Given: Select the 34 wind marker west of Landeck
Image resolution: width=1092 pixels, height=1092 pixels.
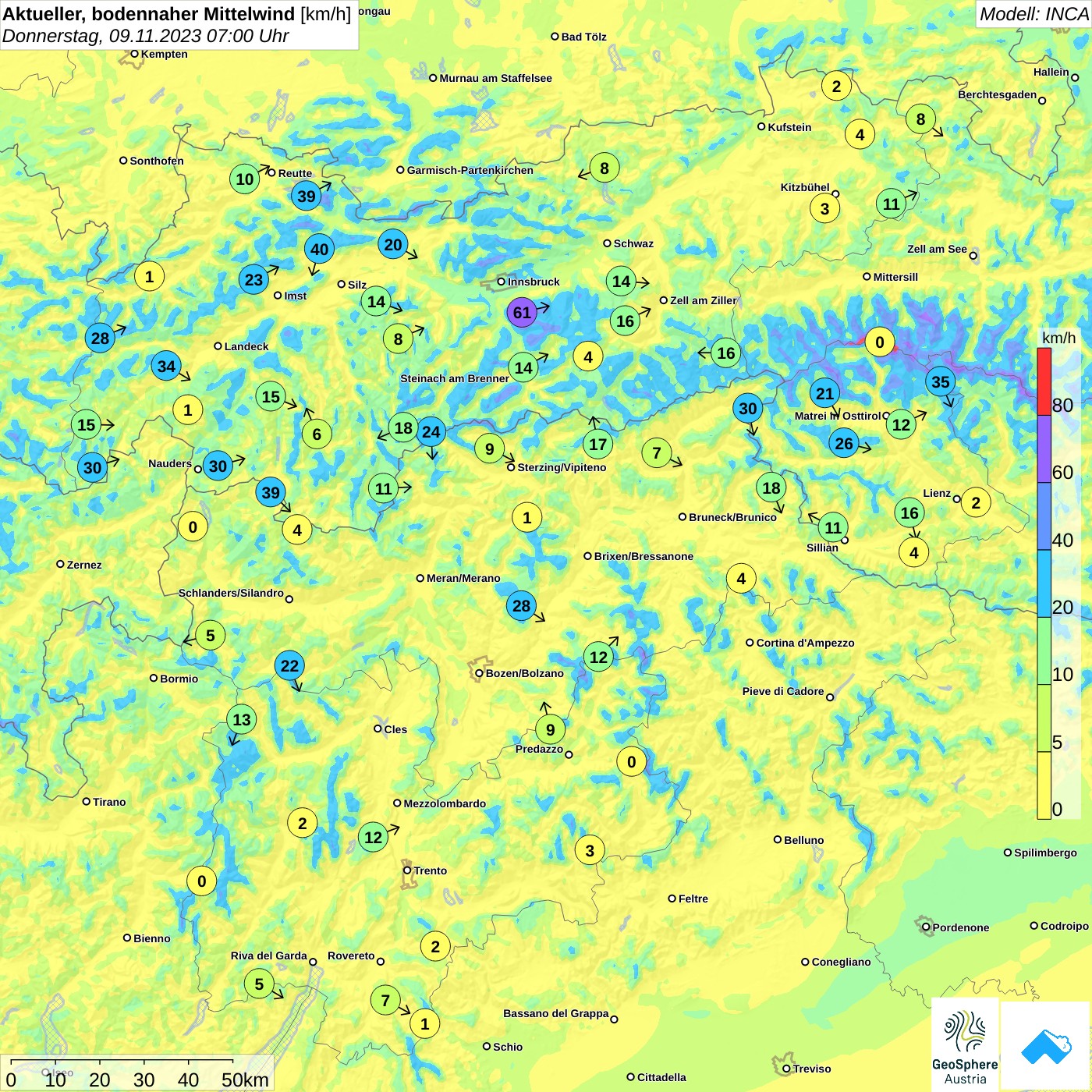Looking at the screenshot, I should (x=166, y=366).
